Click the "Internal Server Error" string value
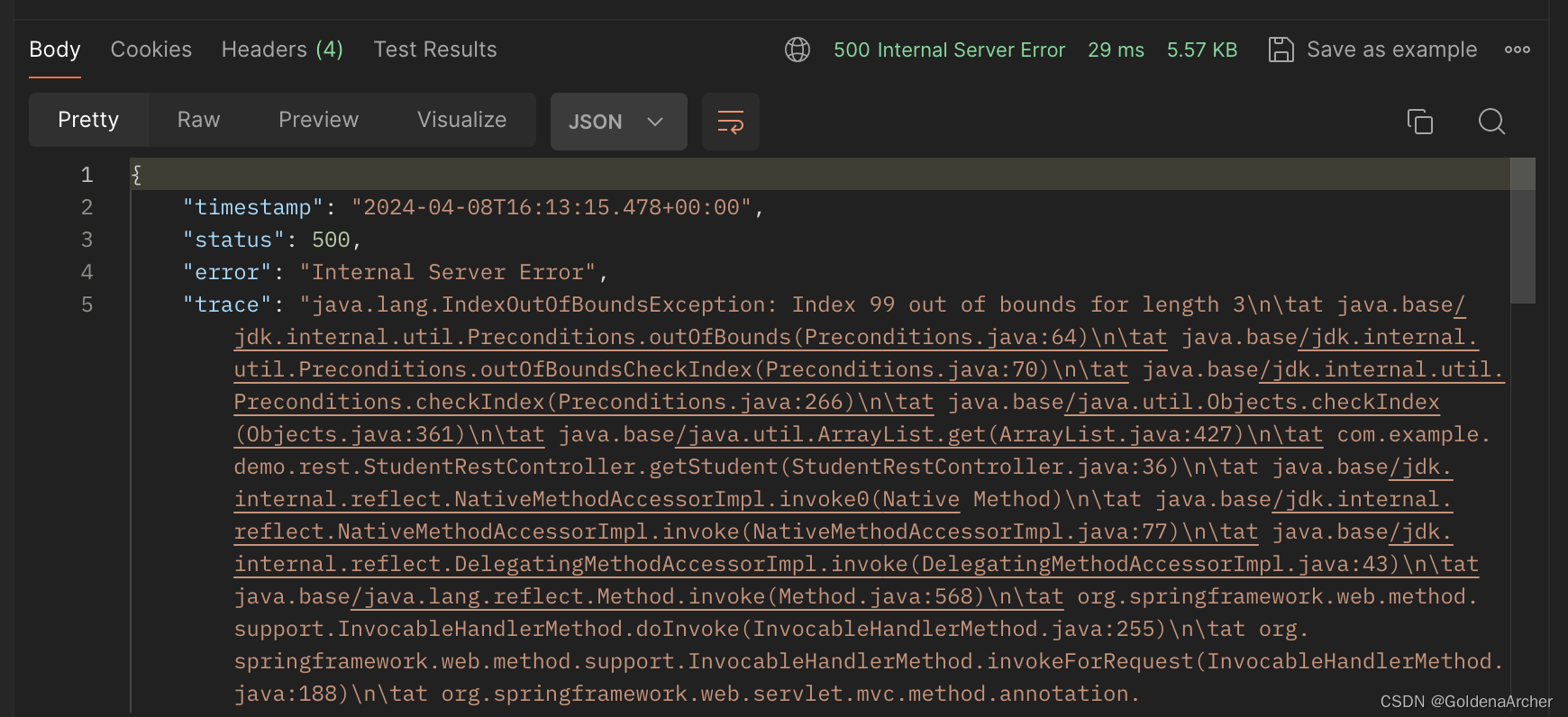Screen dimensions: 1568x717 click(448, 272)
